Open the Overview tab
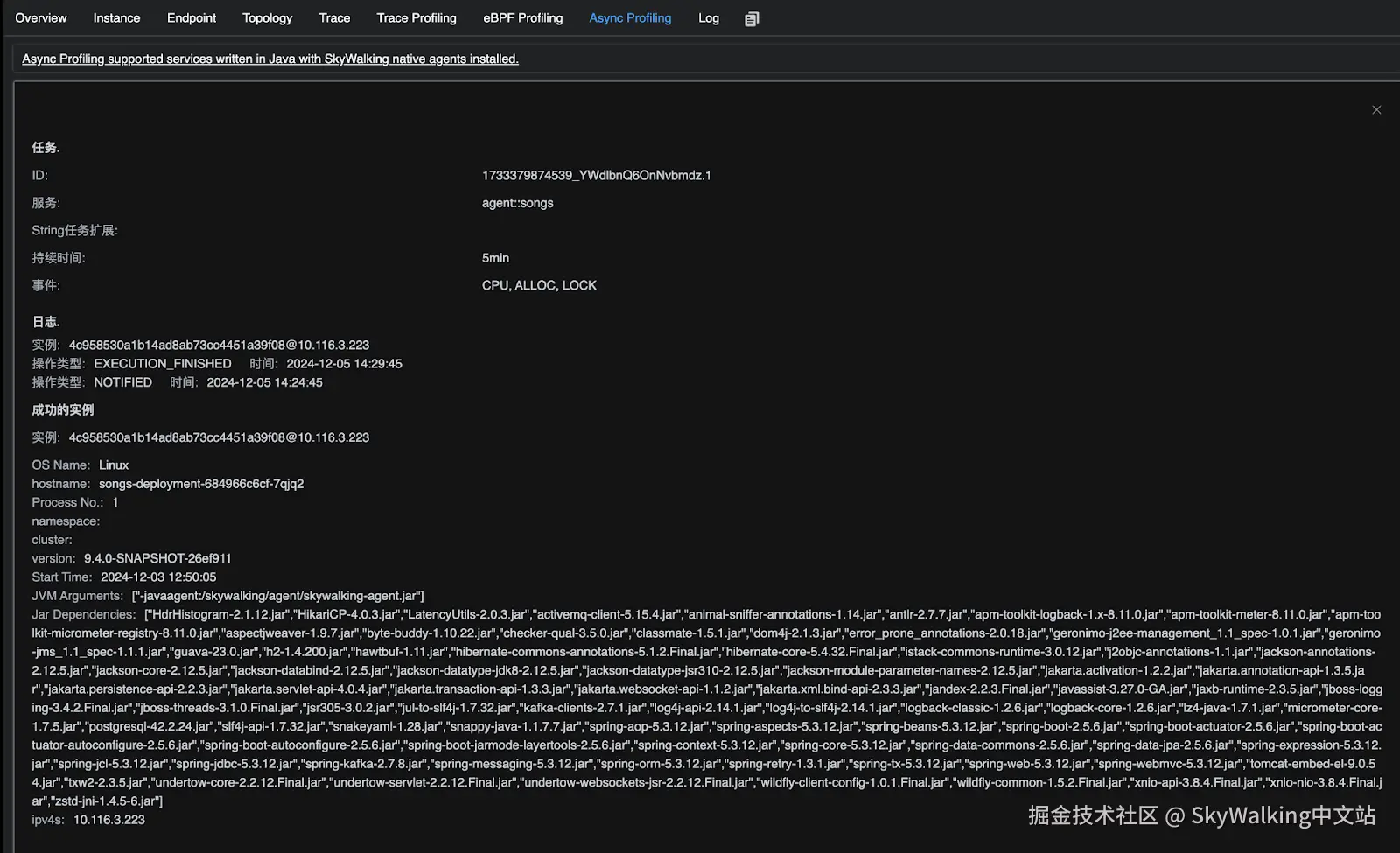Image resolution: width=1400 pixels, height=853 pixels. (x=41, y=17)
